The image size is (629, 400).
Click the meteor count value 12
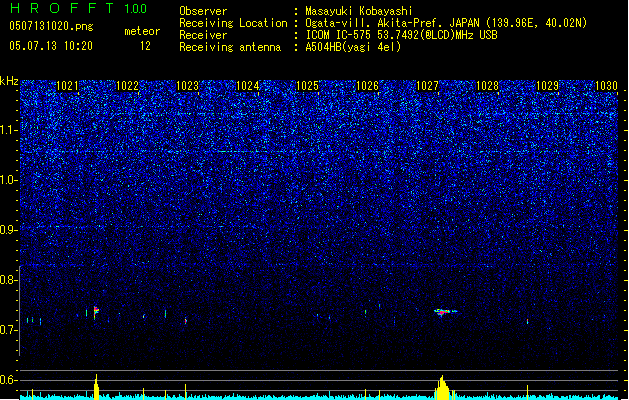pos(145,46)
